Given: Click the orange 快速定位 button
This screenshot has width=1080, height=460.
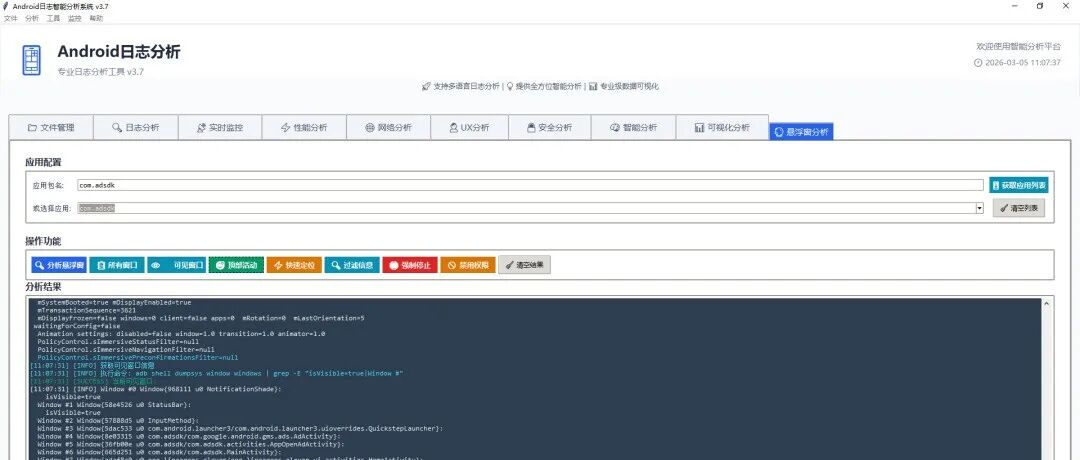Looking at the screenshot, I should point(294,265).
